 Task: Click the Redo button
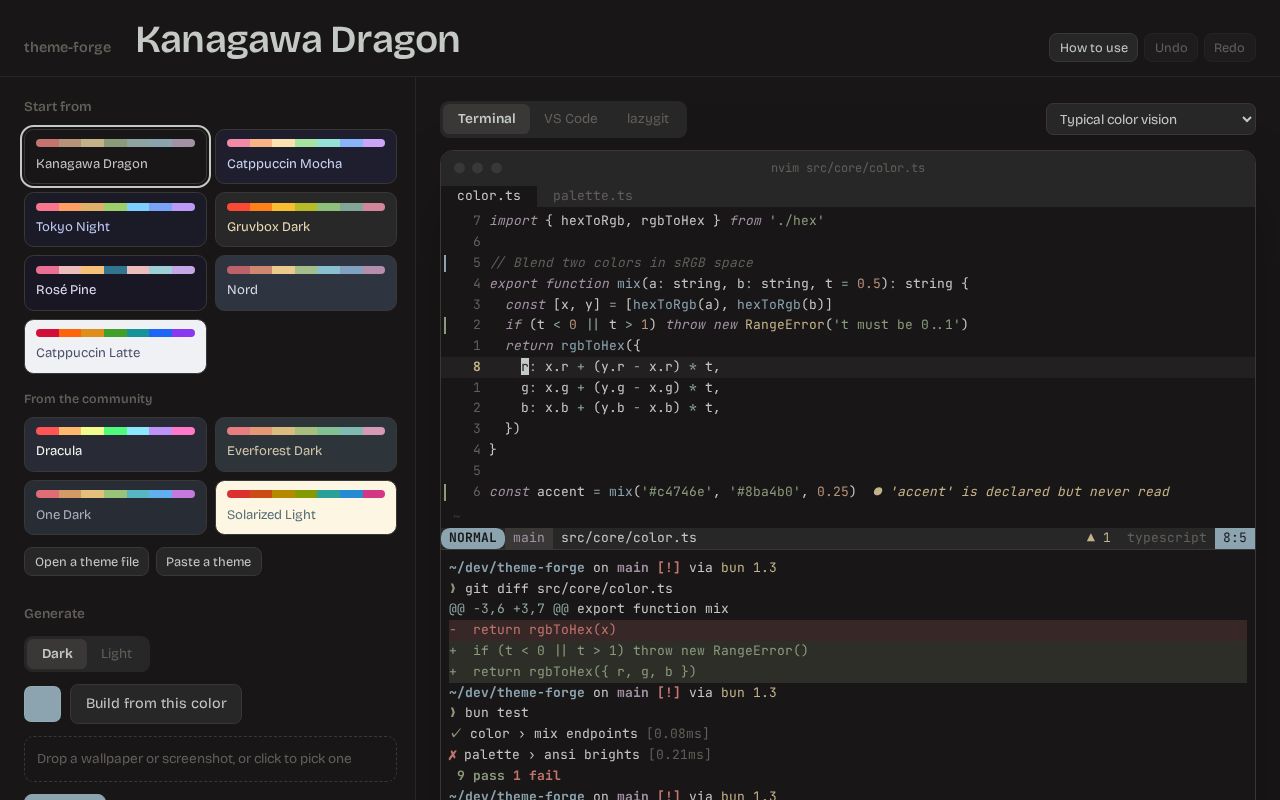(1229, 48)
